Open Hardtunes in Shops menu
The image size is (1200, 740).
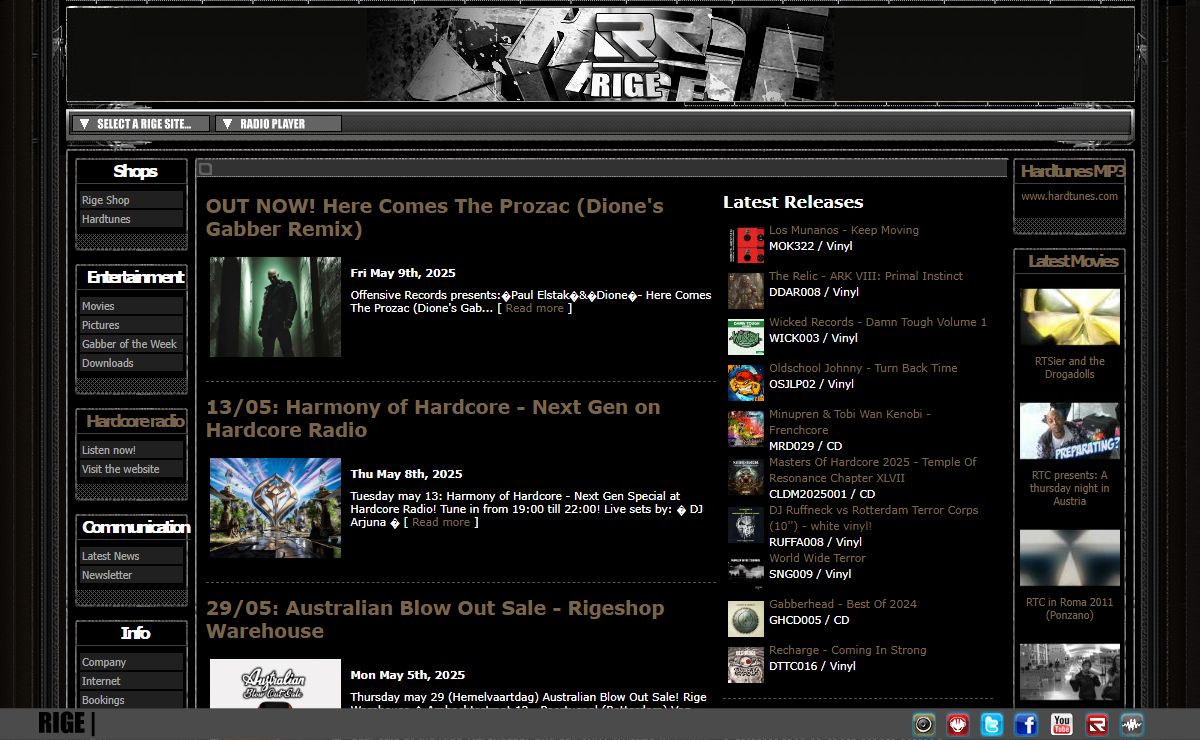pos(131,219)
